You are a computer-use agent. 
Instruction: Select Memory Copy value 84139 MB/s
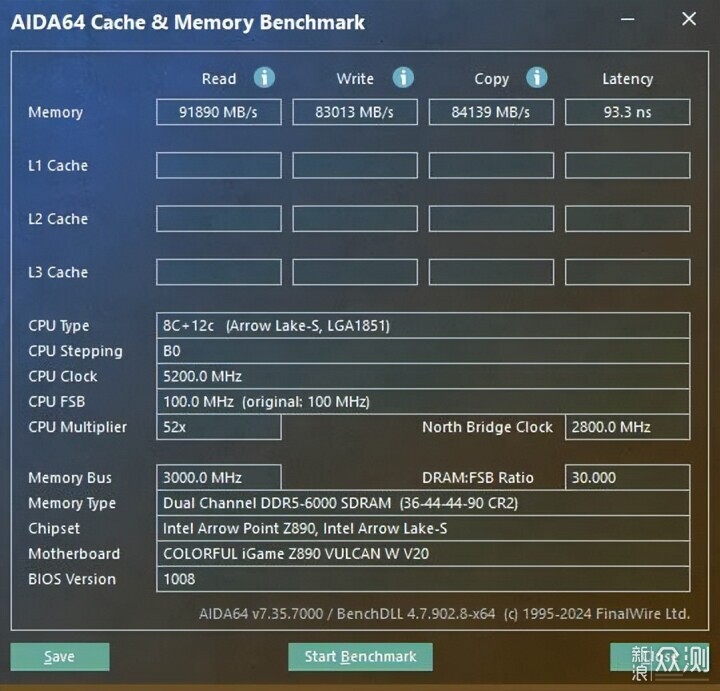tap(491, 112)
